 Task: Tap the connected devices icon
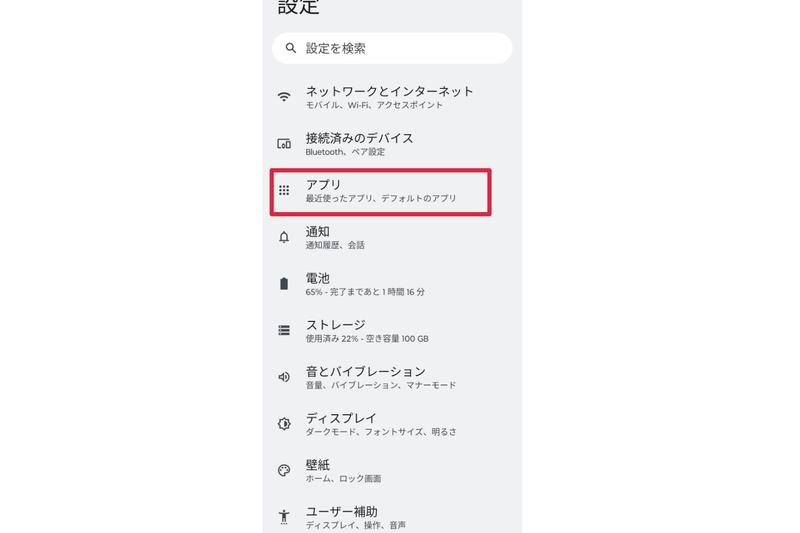(284, 144)
